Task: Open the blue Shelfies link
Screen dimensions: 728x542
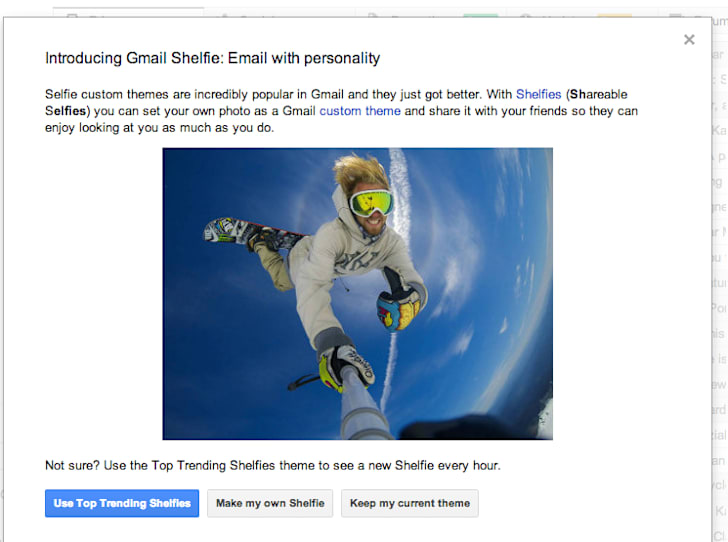Action: pyautogui.click(x=539, y=94)
